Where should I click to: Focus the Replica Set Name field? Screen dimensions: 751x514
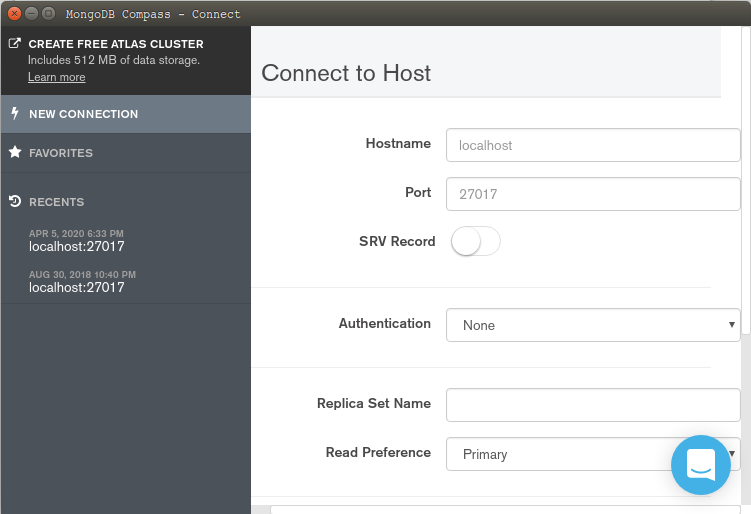593,405
